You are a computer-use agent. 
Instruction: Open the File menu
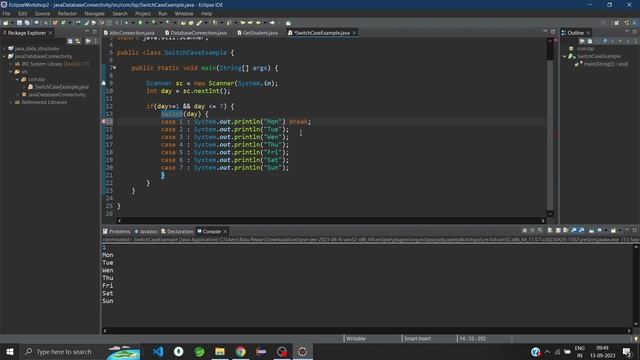click(7, 13)
